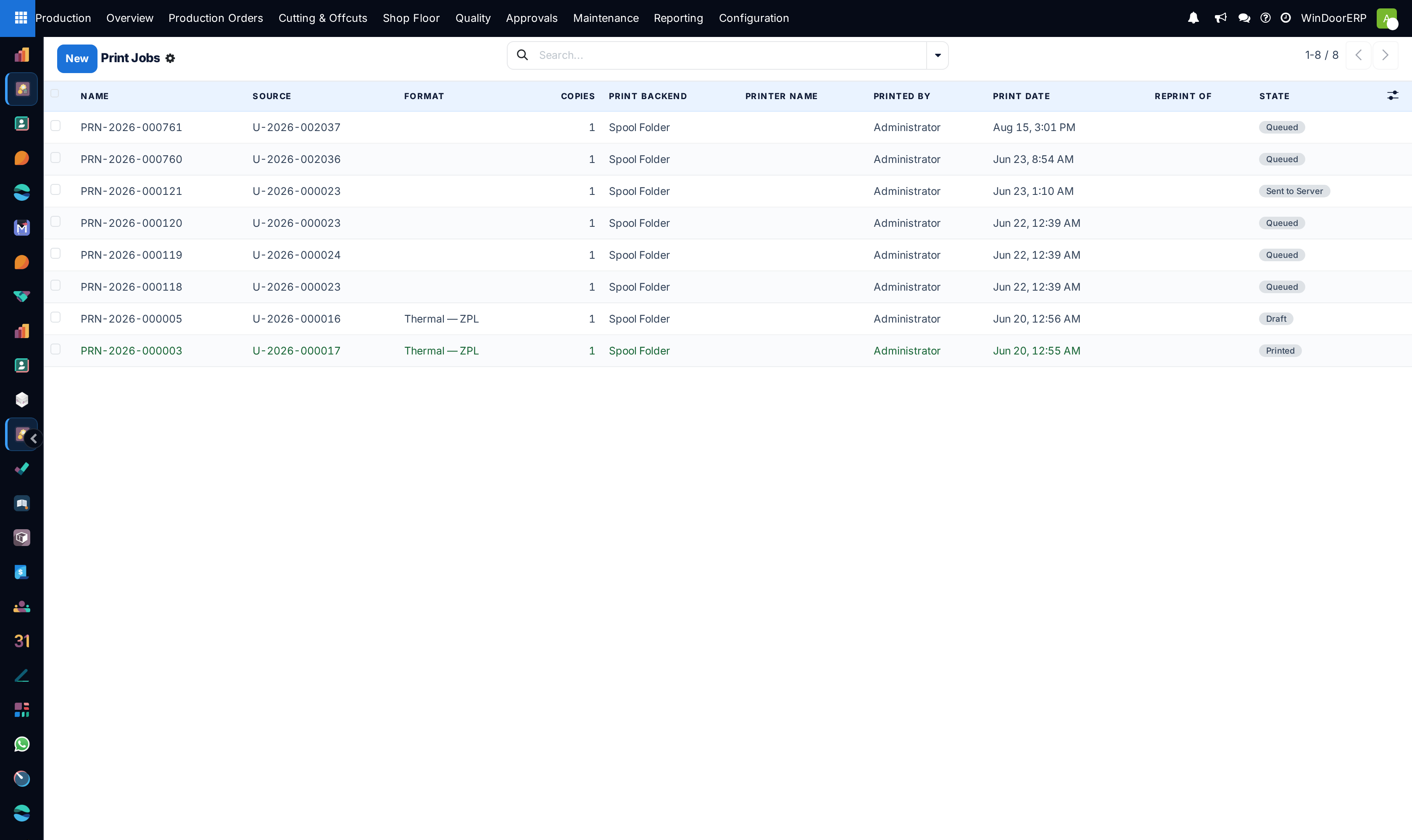Open the teal checkmark app icon
1412x840 pixels.
21,469
